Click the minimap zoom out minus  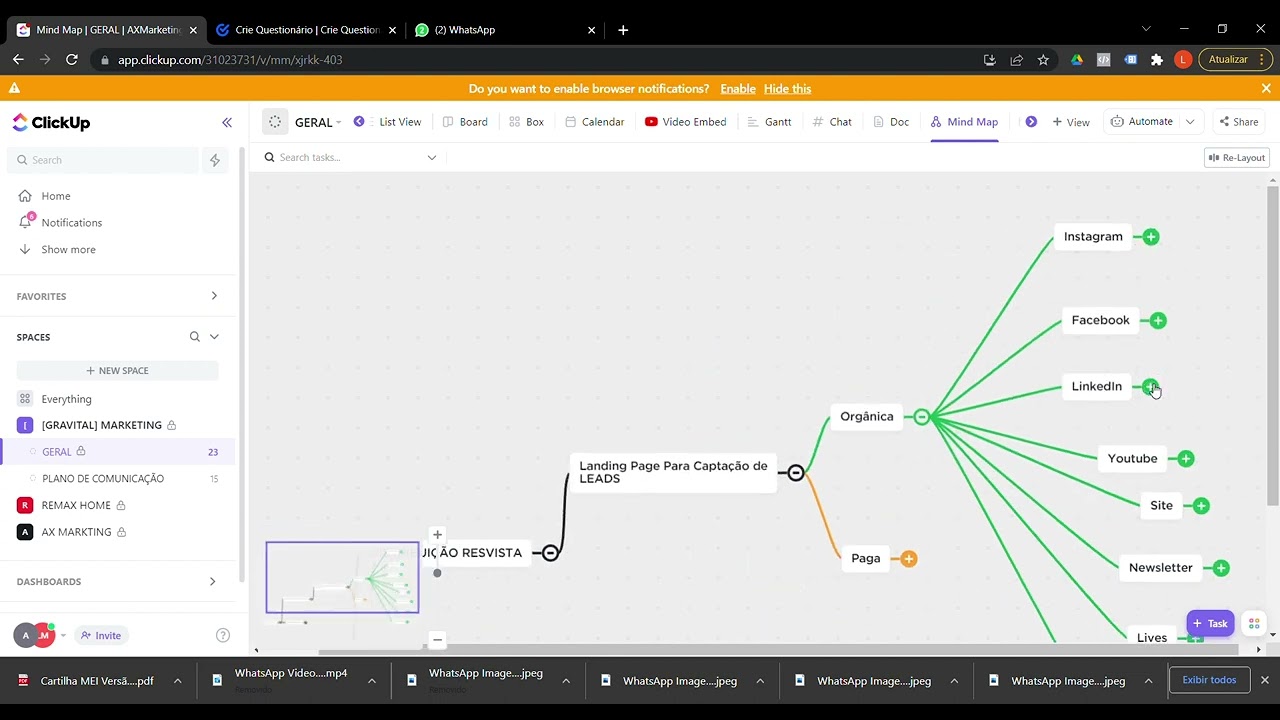(x=437, y=640)
